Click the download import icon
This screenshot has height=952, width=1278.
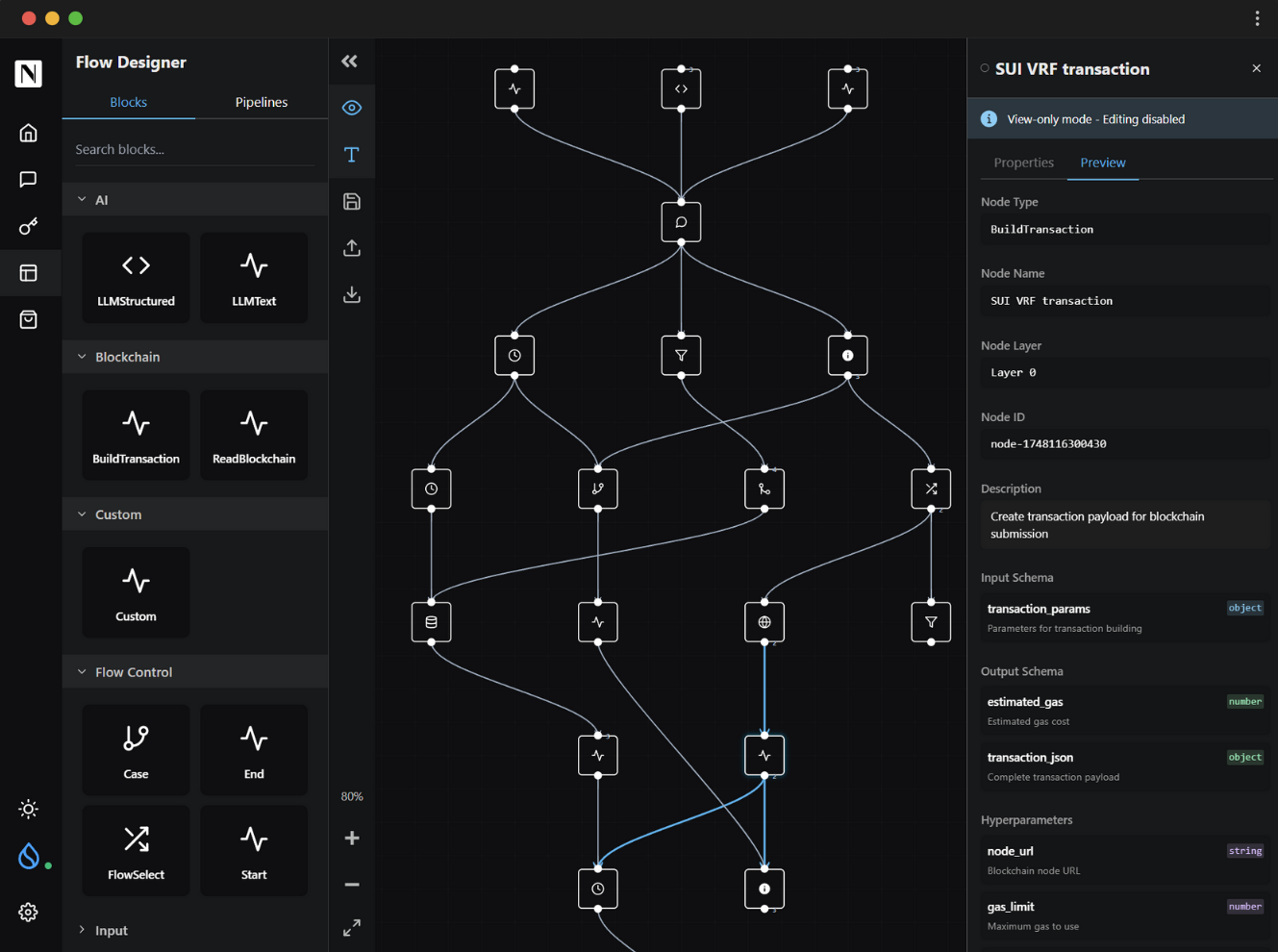pos(352,294)
